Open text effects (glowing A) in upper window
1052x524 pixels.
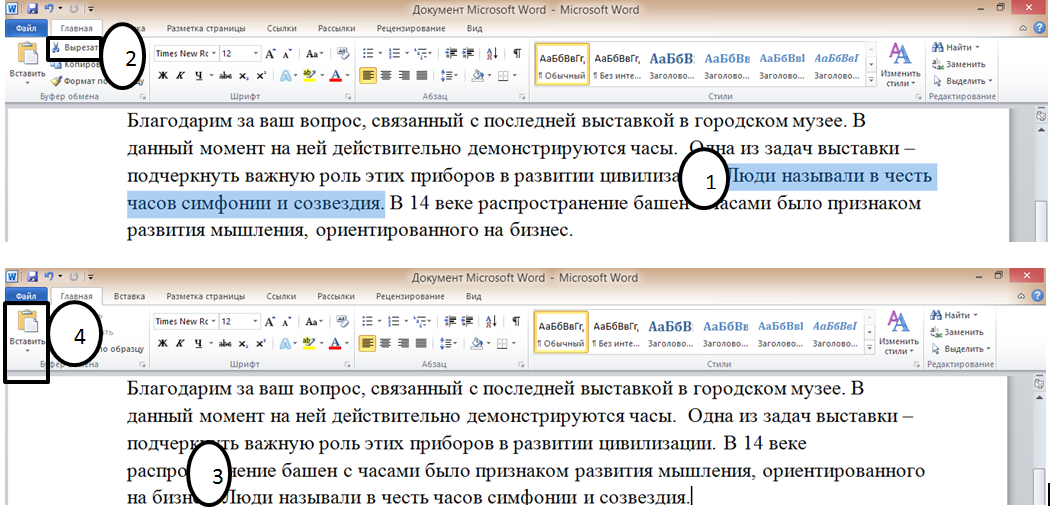point(284,76)
